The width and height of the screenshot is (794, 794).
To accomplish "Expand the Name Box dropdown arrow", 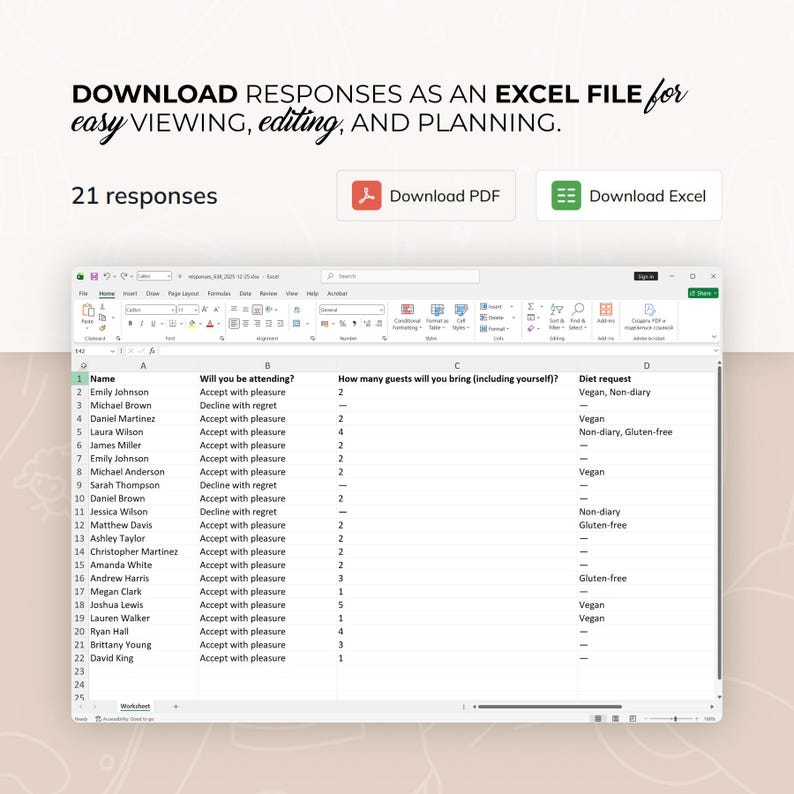I will 112,351.
